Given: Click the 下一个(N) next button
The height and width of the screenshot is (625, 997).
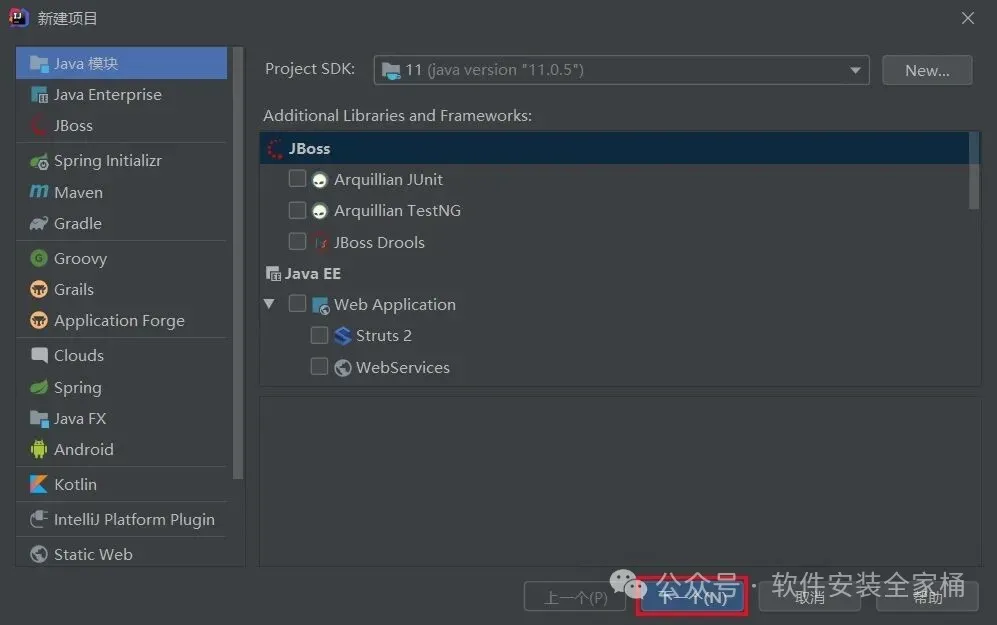Looking at the screenshot, I should [692, 596].
